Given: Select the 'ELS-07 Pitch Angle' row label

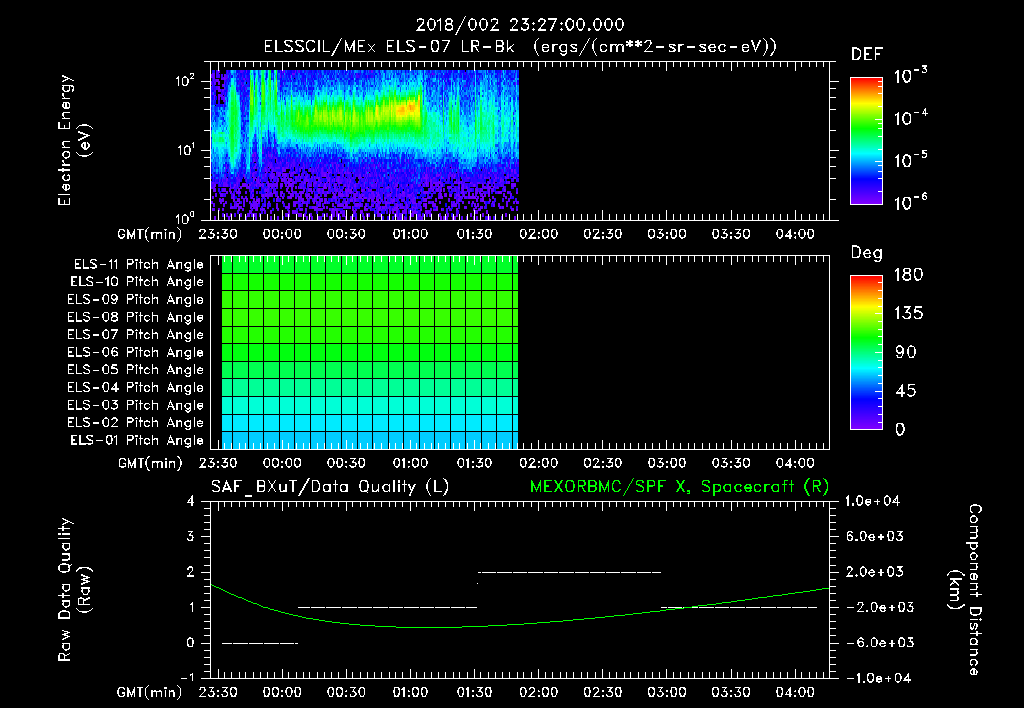Looking at the screenshot, I should [136, 335].
